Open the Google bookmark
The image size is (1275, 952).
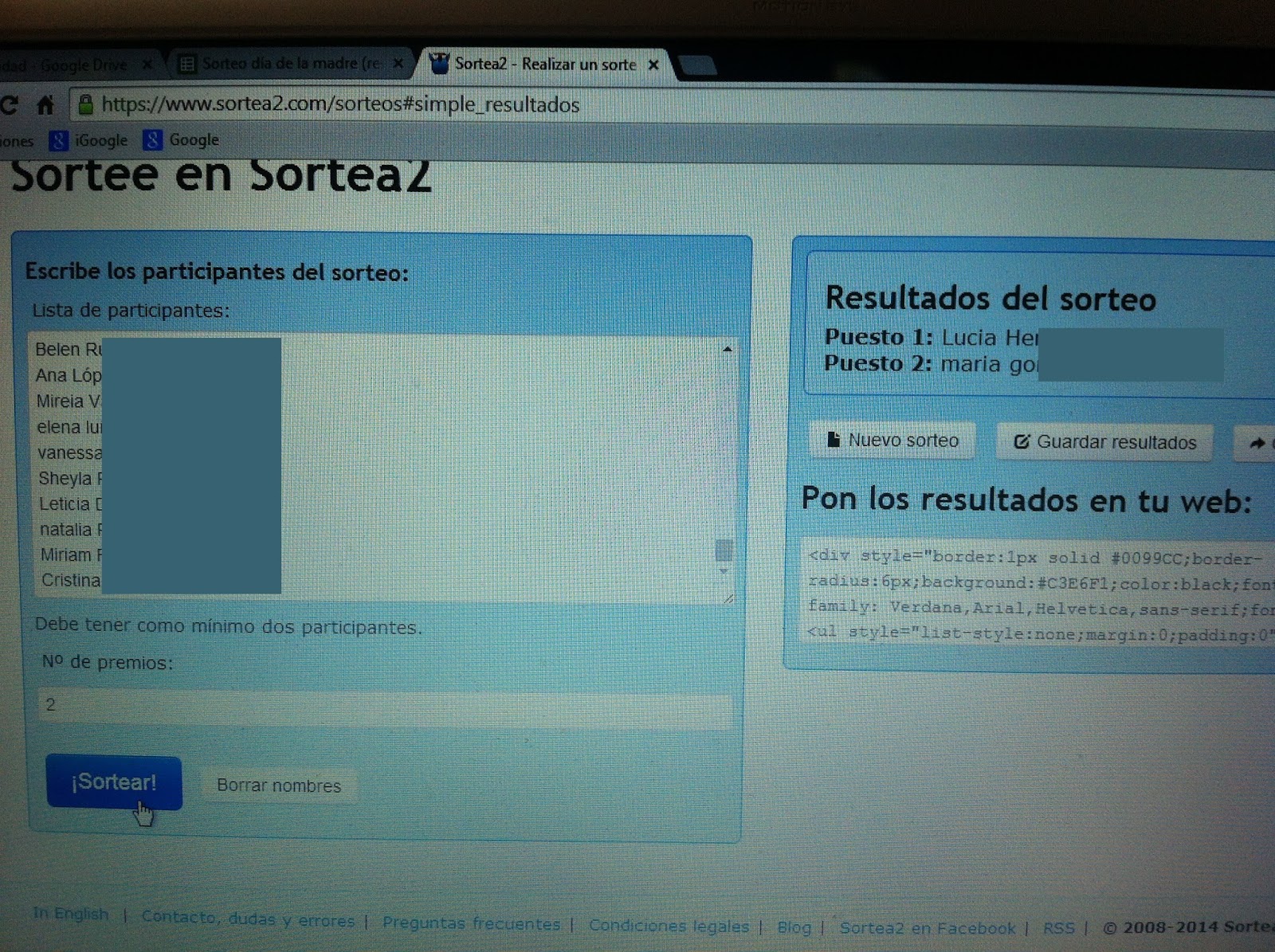[181, 140]
